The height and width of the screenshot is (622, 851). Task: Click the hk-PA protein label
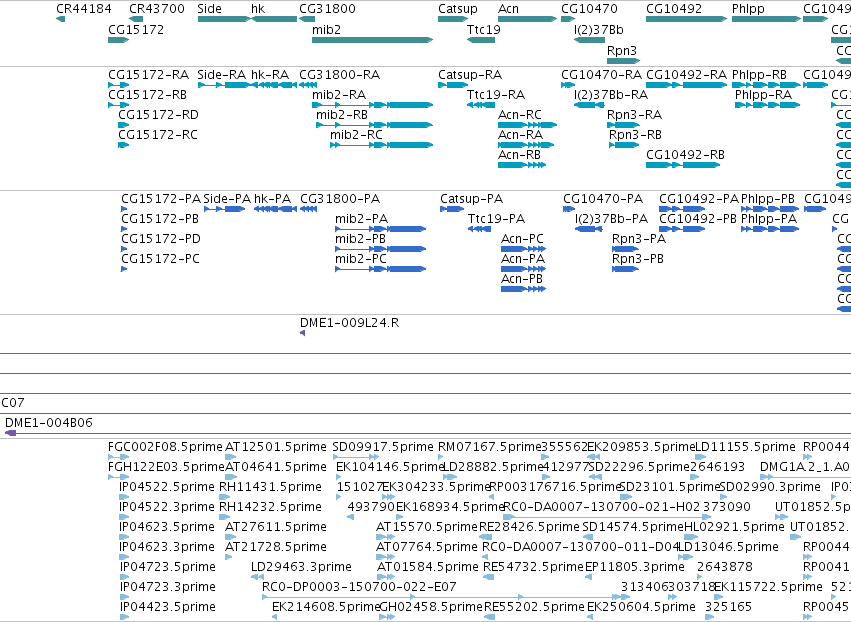coord(272,199)
